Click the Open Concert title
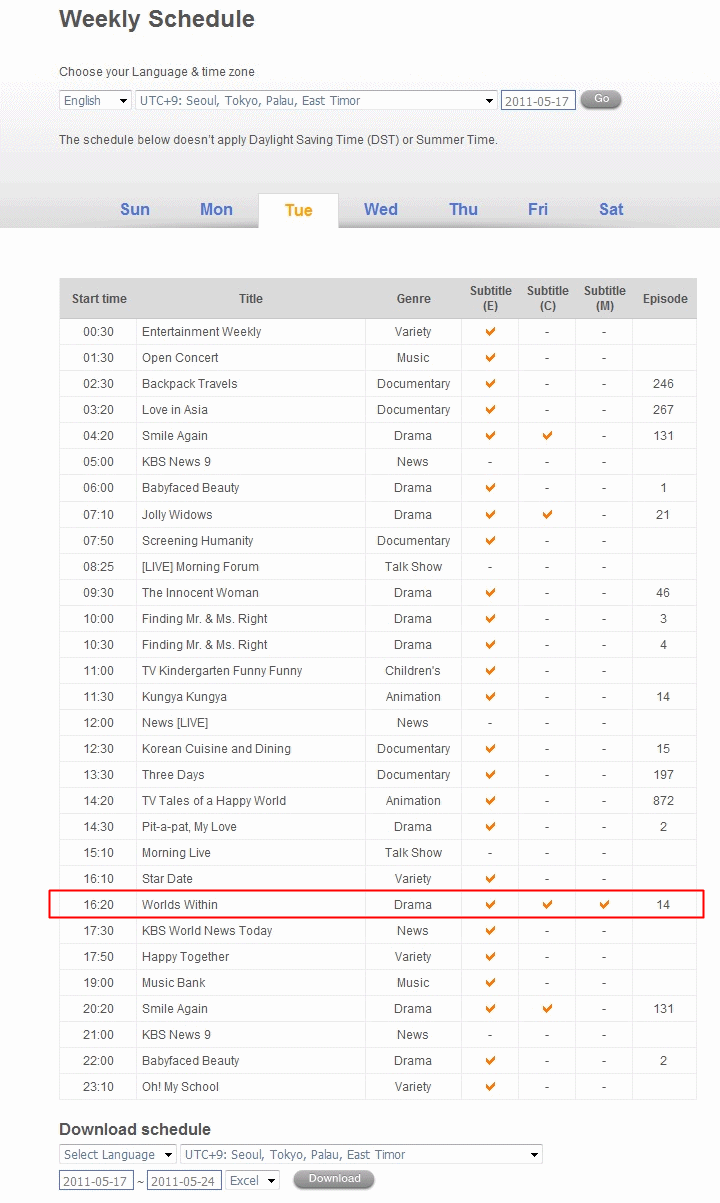 click(180, 358)
